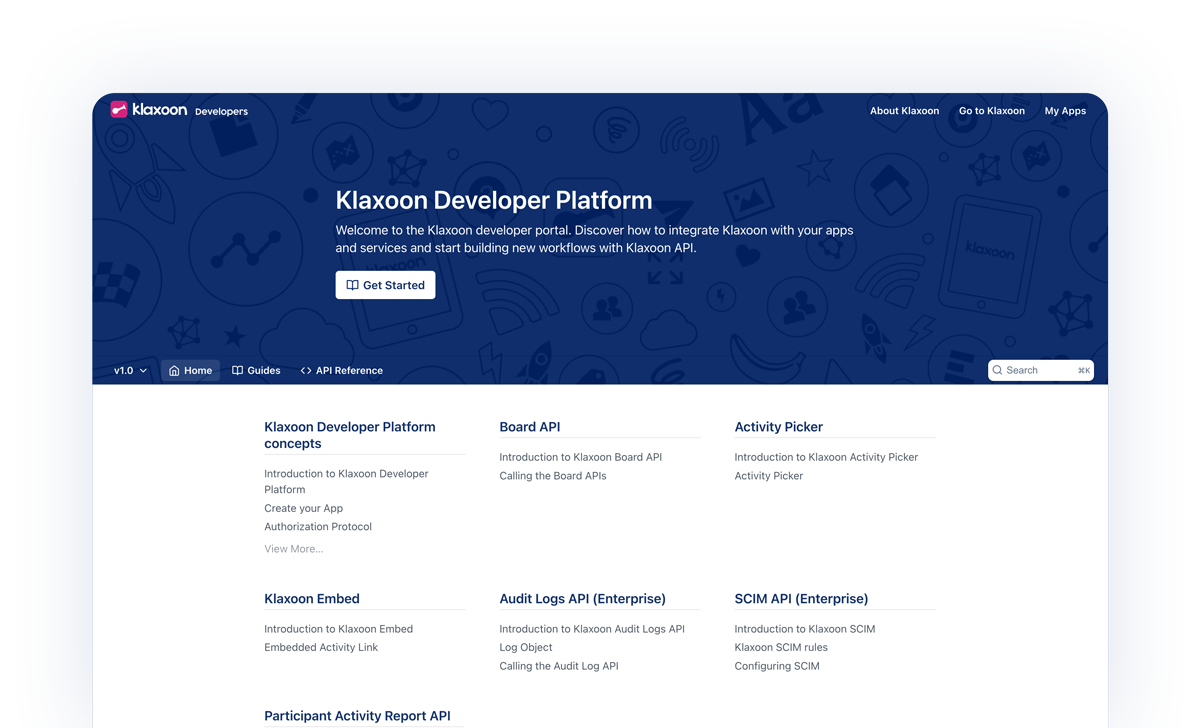
Task: Open the Board API section heading
Action: click(x=529, y=427)
